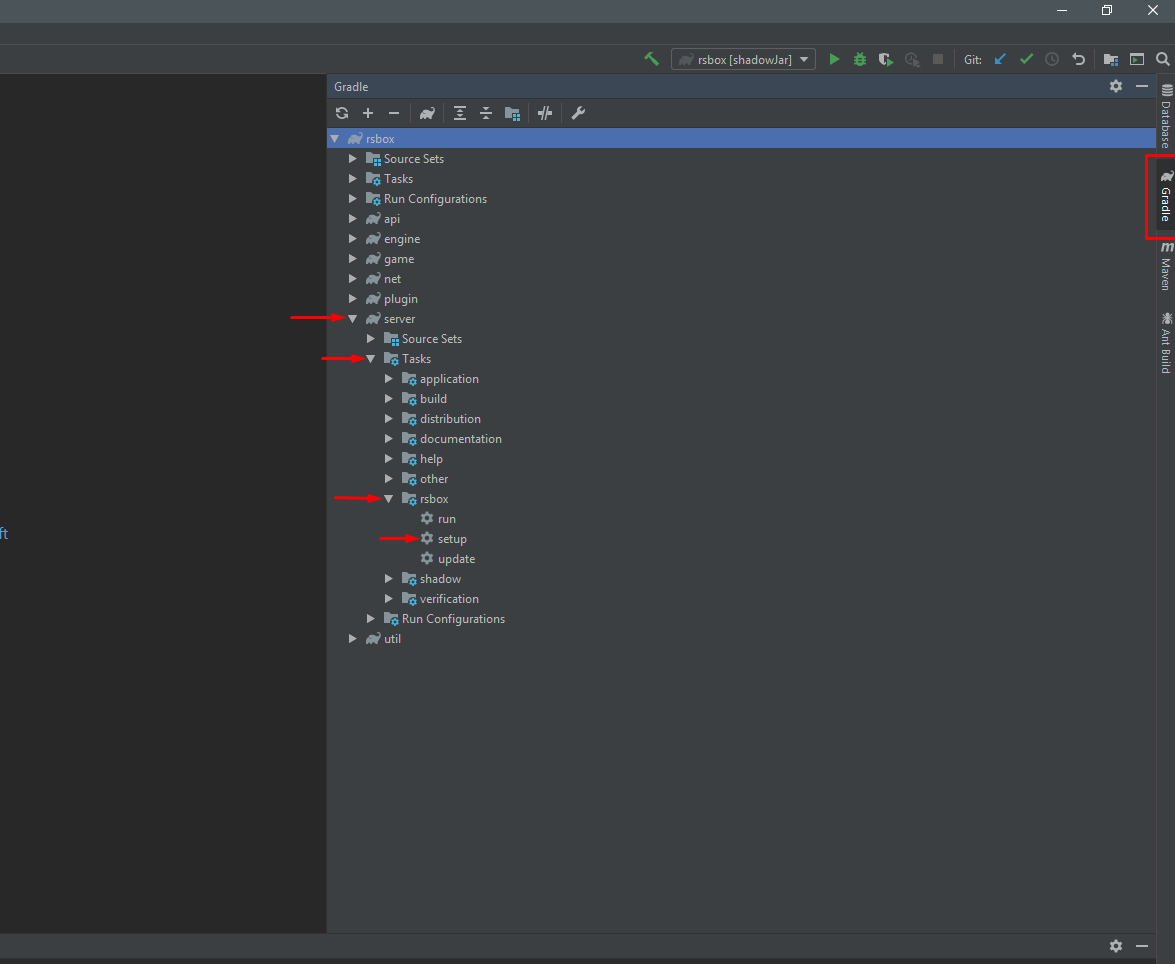The width and height of the screenshot is (1175, 964).
Task: Collapse the root rsbox project node
Action: coord(335,139)
